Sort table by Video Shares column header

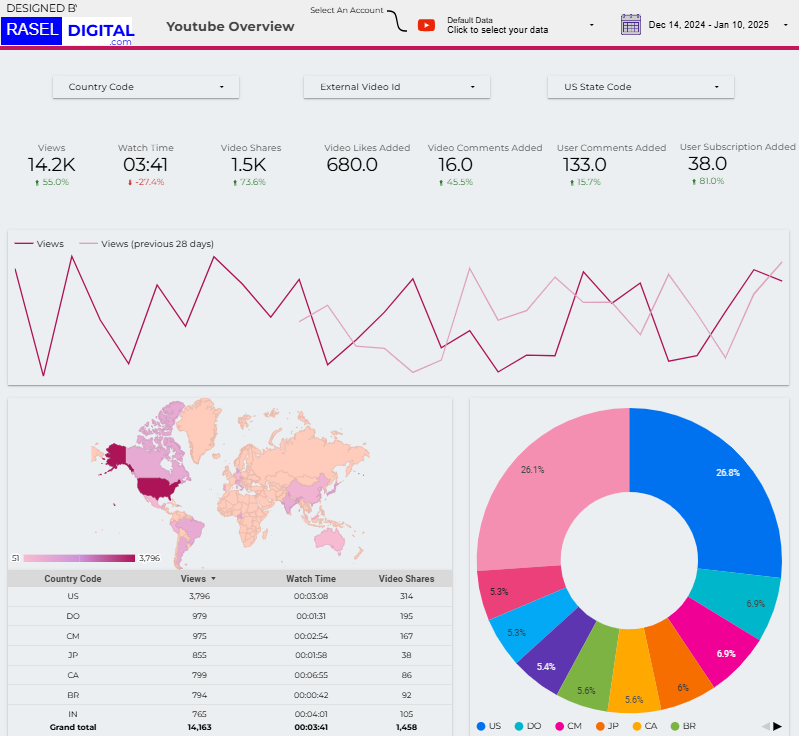(406, 579)
